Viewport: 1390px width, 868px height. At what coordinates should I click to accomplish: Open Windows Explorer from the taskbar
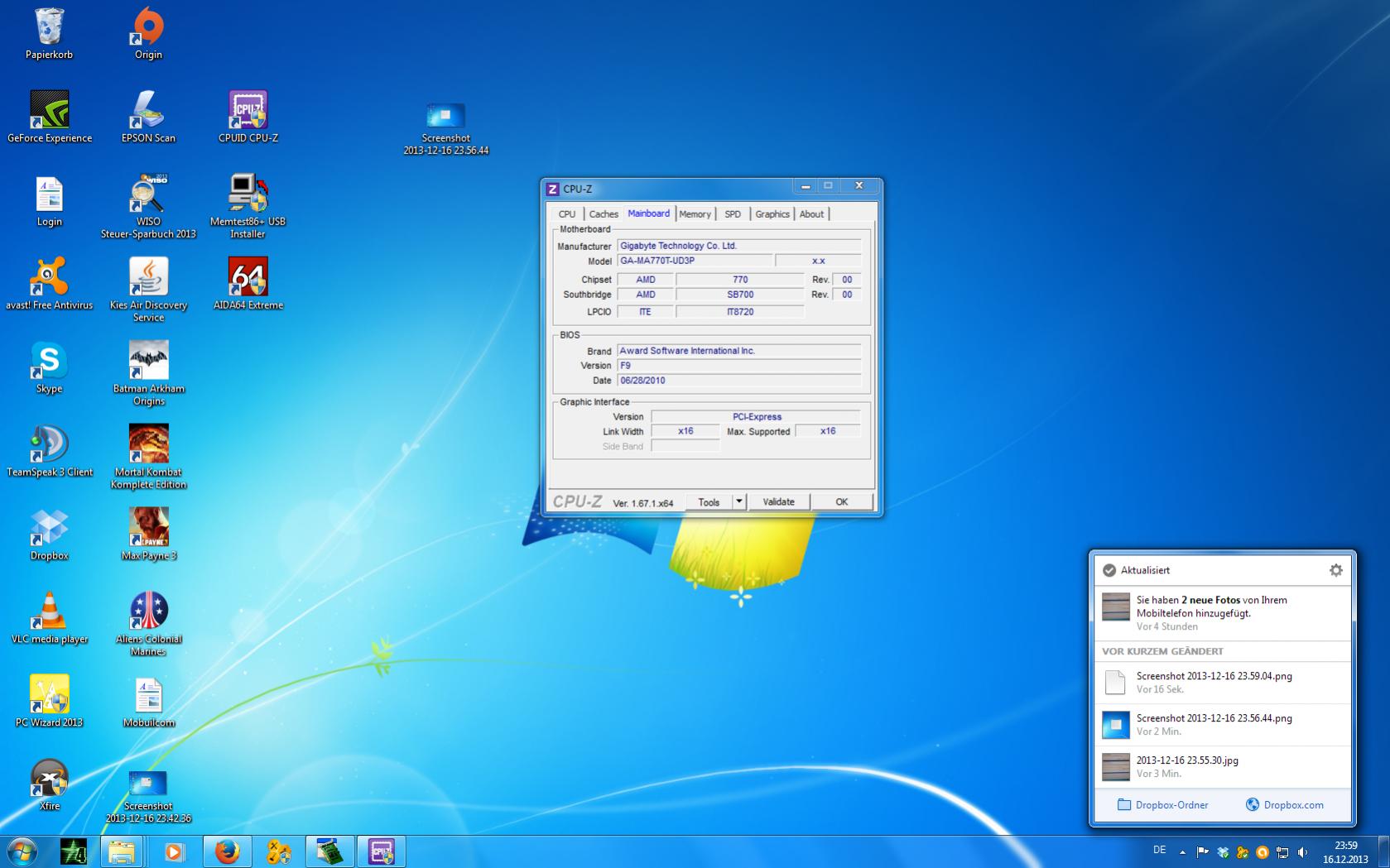click(x=122, y=851)
